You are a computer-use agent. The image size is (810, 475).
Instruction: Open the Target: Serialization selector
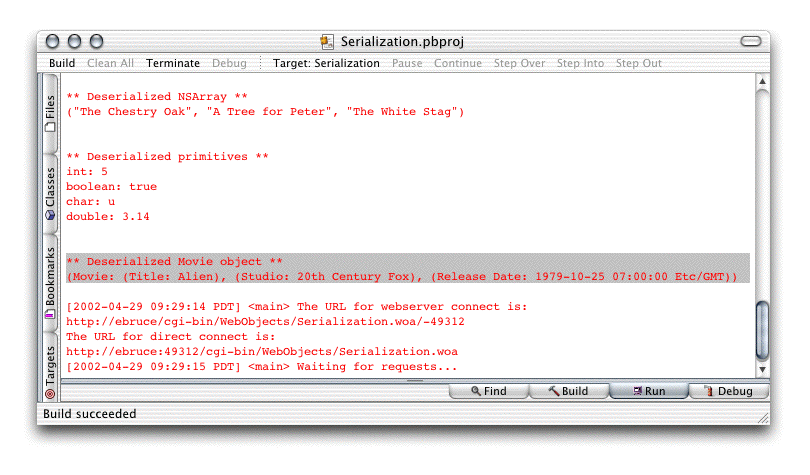(x=326, y=63)
